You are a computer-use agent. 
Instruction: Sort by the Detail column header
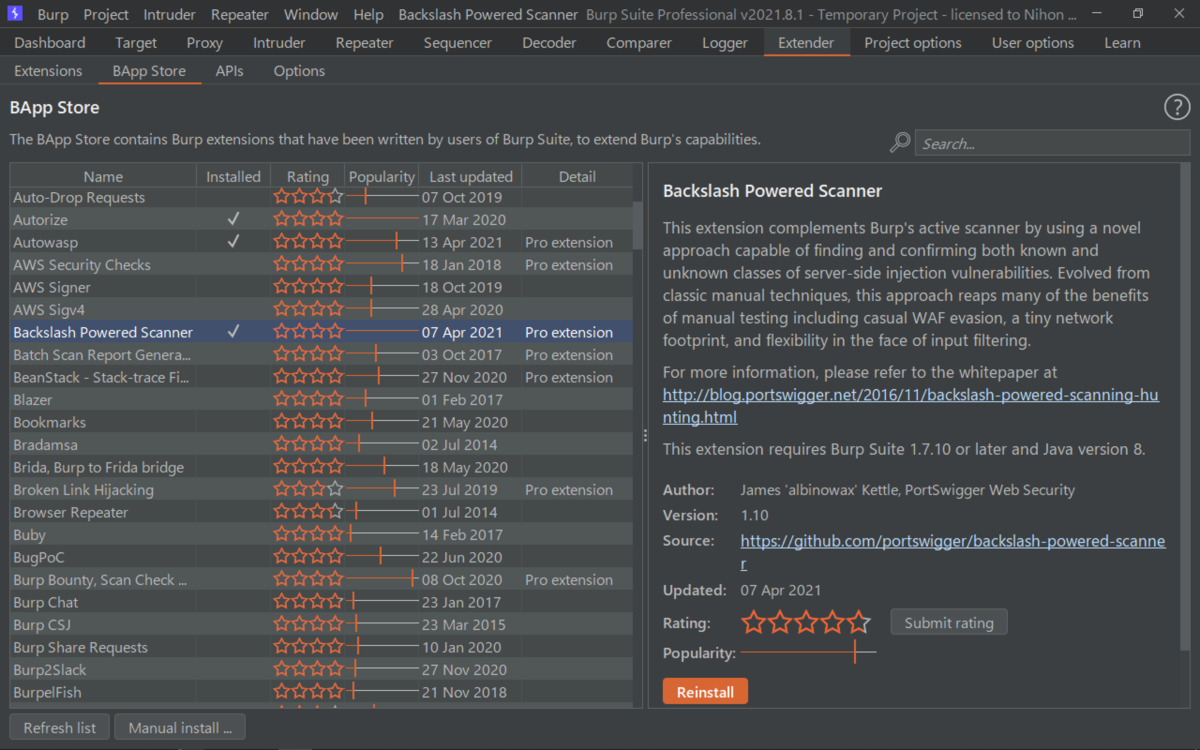(x=577, y=176)
